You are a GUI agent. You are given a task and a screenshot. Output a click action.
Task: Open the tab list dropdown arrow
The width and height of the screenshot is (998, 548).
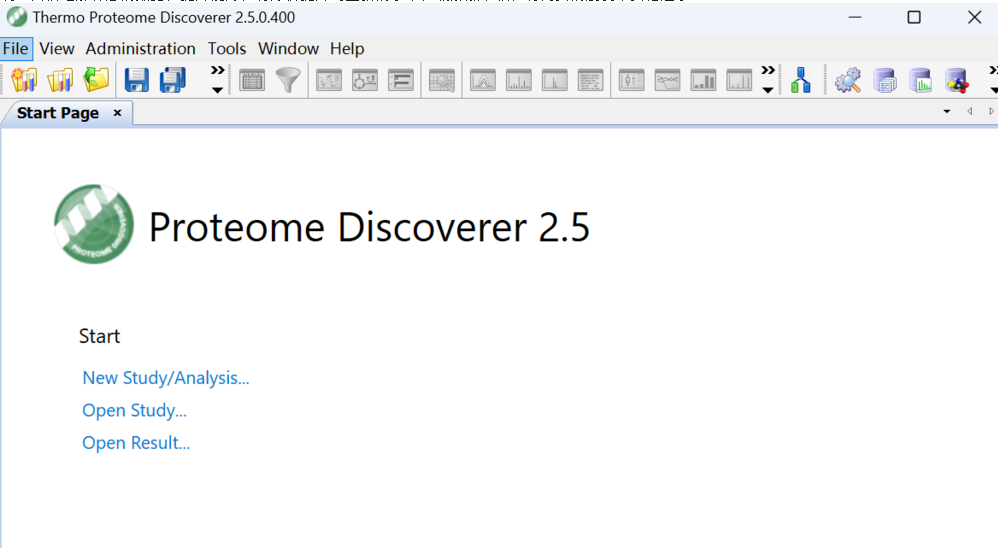947,111
